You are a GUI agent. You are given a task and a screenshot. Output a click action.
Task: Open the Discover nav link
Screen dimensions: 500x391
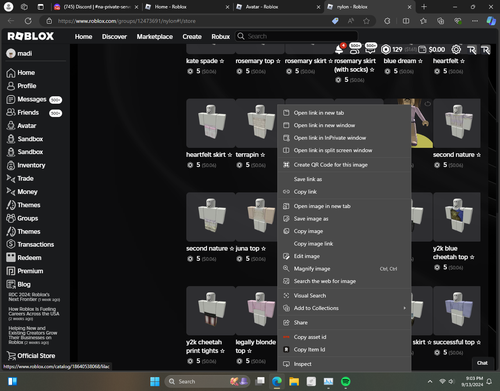114,36
